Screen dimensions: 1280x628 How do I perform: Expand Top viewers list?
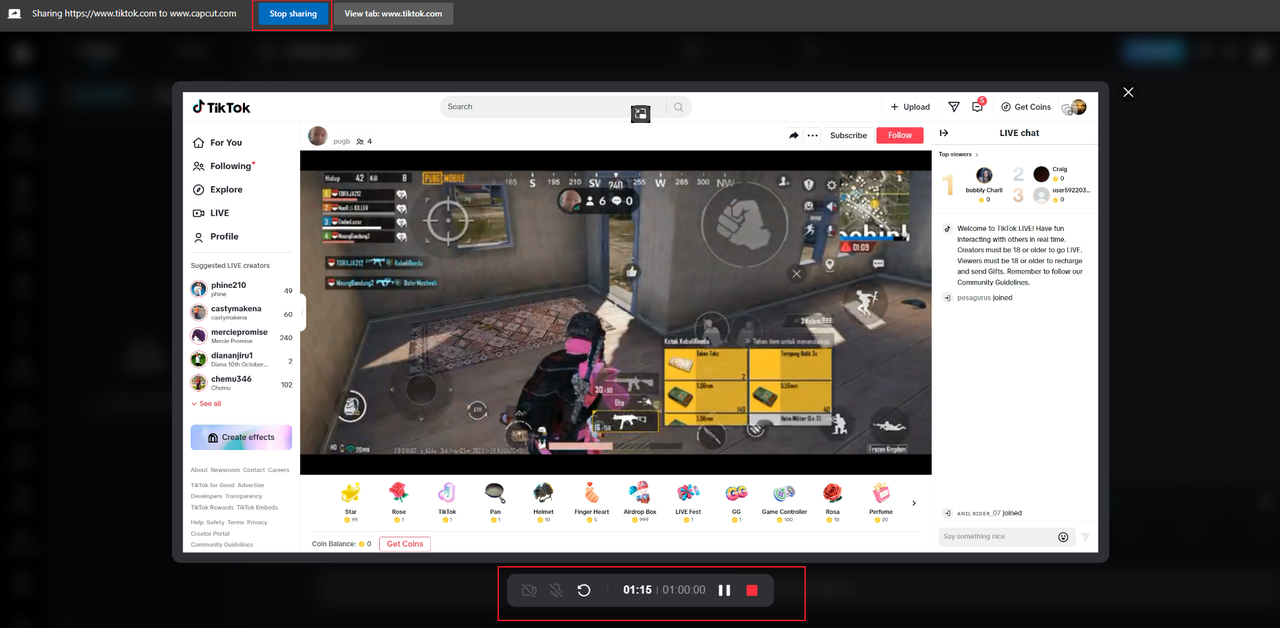(x=958, y=154)
